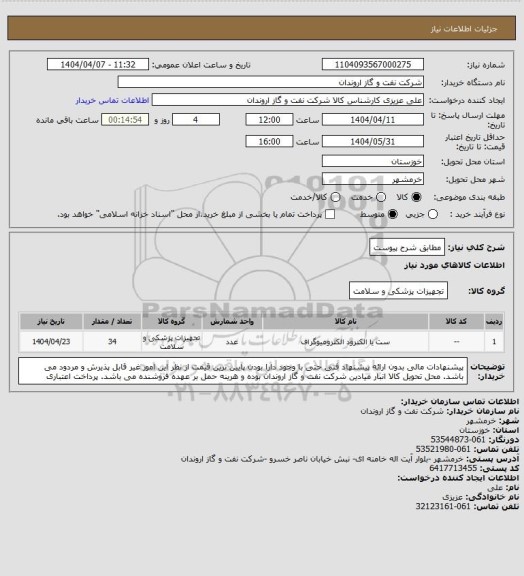Click the fax number 53544873-061
Image resolution: width=524 pixels, height=576 pixels.
point(458,439)
